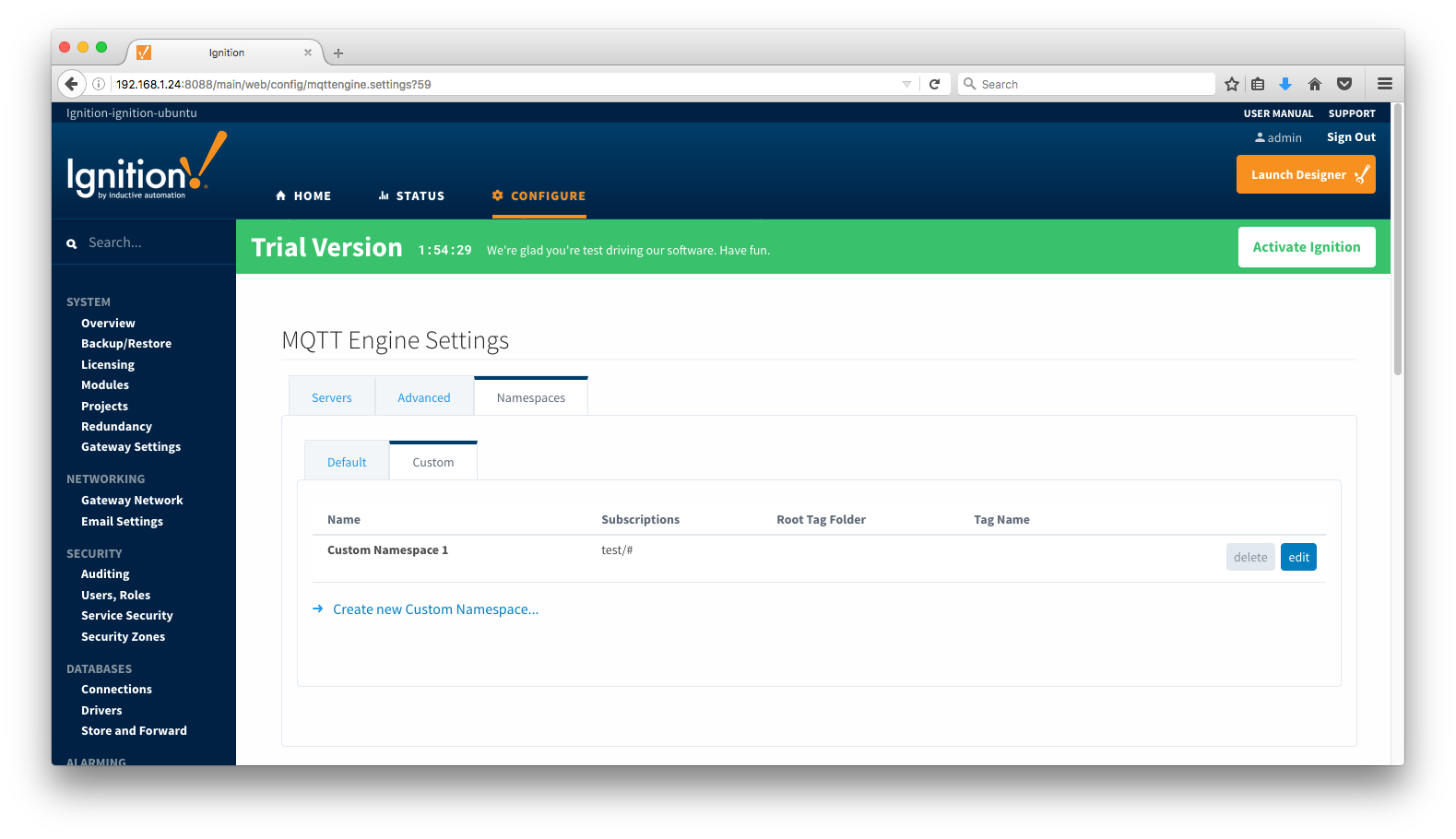Open Projects in the sidebar
The height and width of the screenshot is (839, 1456).
pos(104,407)
